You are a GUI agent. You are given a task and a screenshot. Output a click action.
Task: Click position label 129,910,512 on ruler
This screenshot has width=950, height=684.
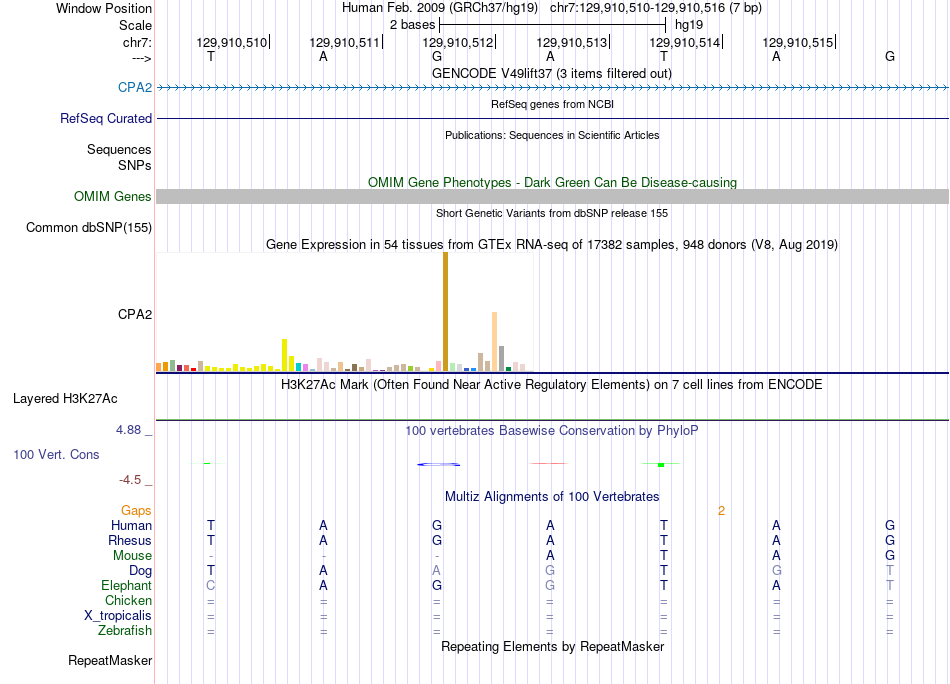457,42
